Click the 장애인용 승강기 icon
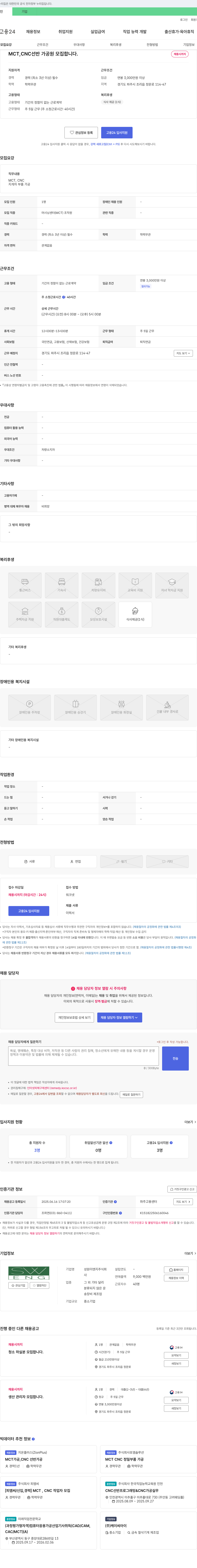This screenshot has height=1568, width=197. [75, 707]
